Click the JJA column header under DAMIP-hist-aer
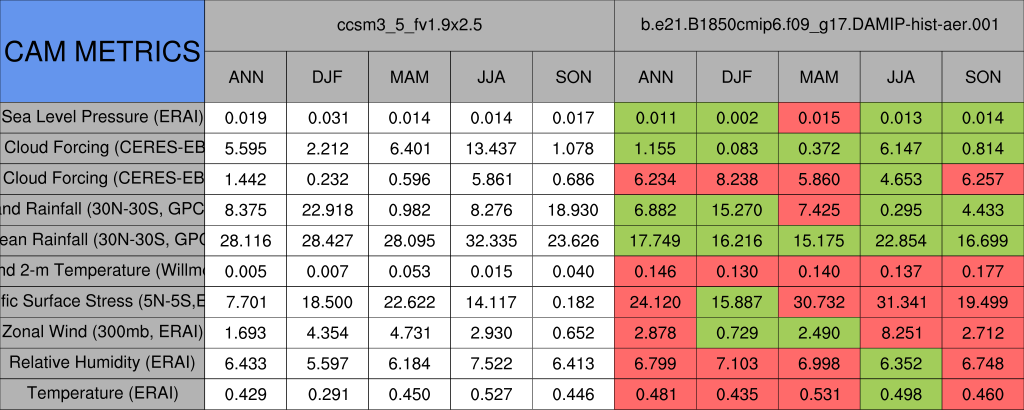1024x410 pixels. [x=901, y=77]
